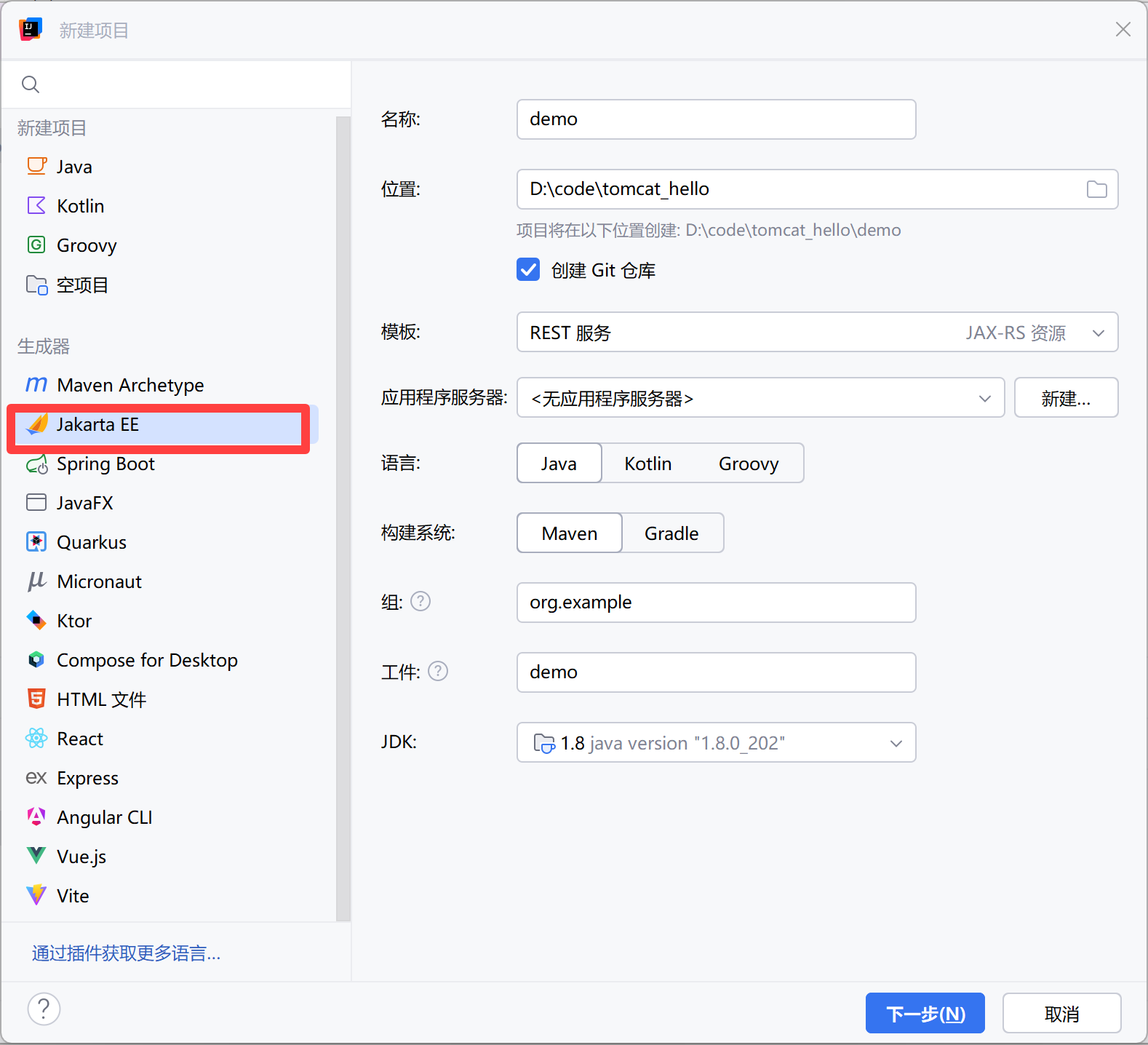
Task: Click the 下一步(N) button
Action: click(x=925, y=1013)
